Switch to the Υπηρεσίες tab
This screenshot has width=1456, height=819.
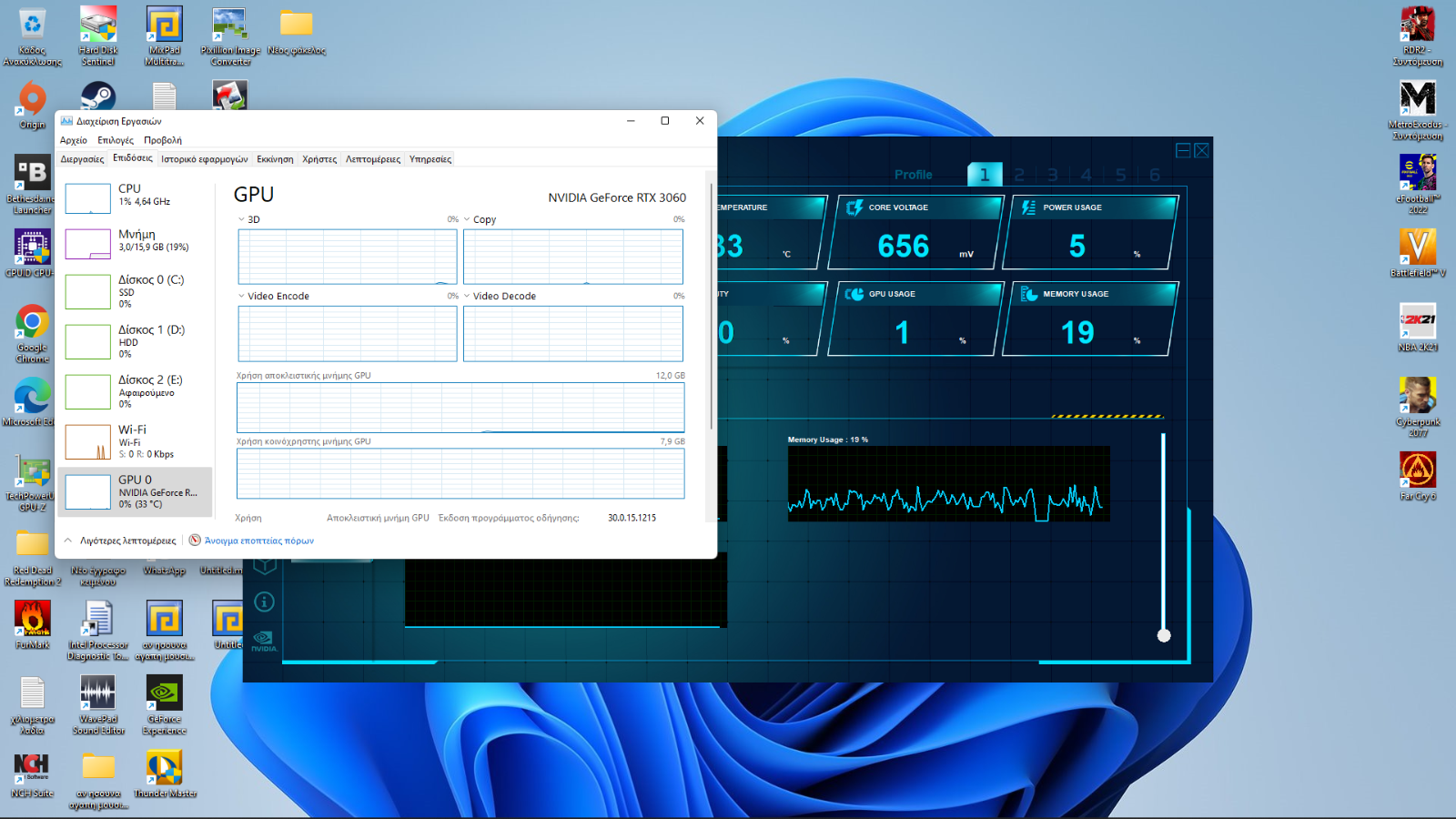(x=430, y=159)
